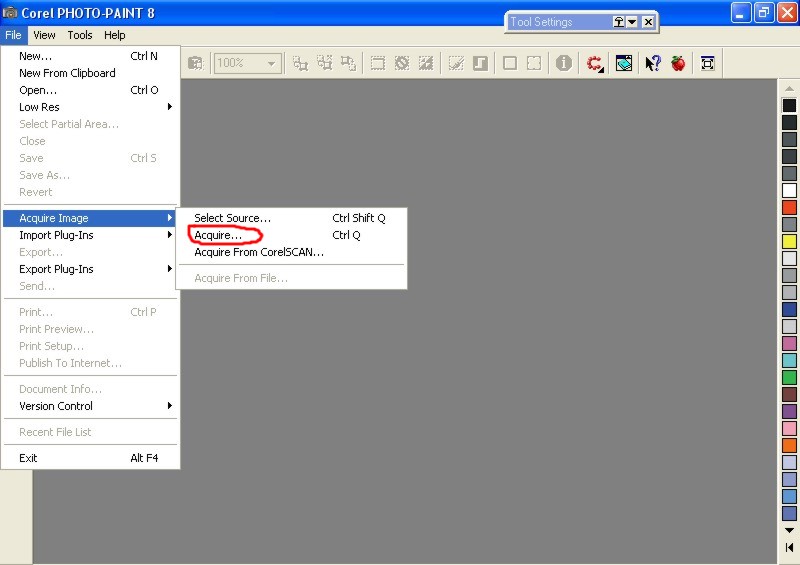Close the Tool Settings roll-up
This screenshot has height=565, width=800.
648,22
